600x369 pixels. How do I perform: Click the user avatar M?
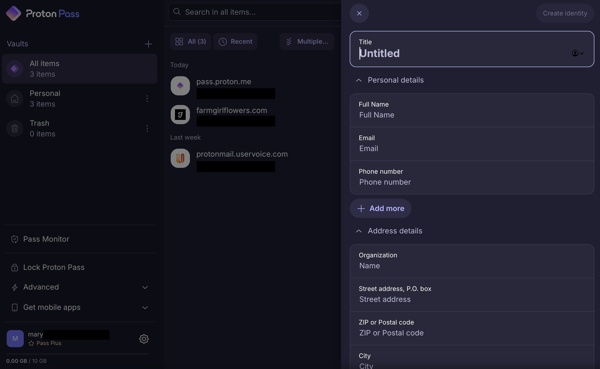click(x=15, y=339)
